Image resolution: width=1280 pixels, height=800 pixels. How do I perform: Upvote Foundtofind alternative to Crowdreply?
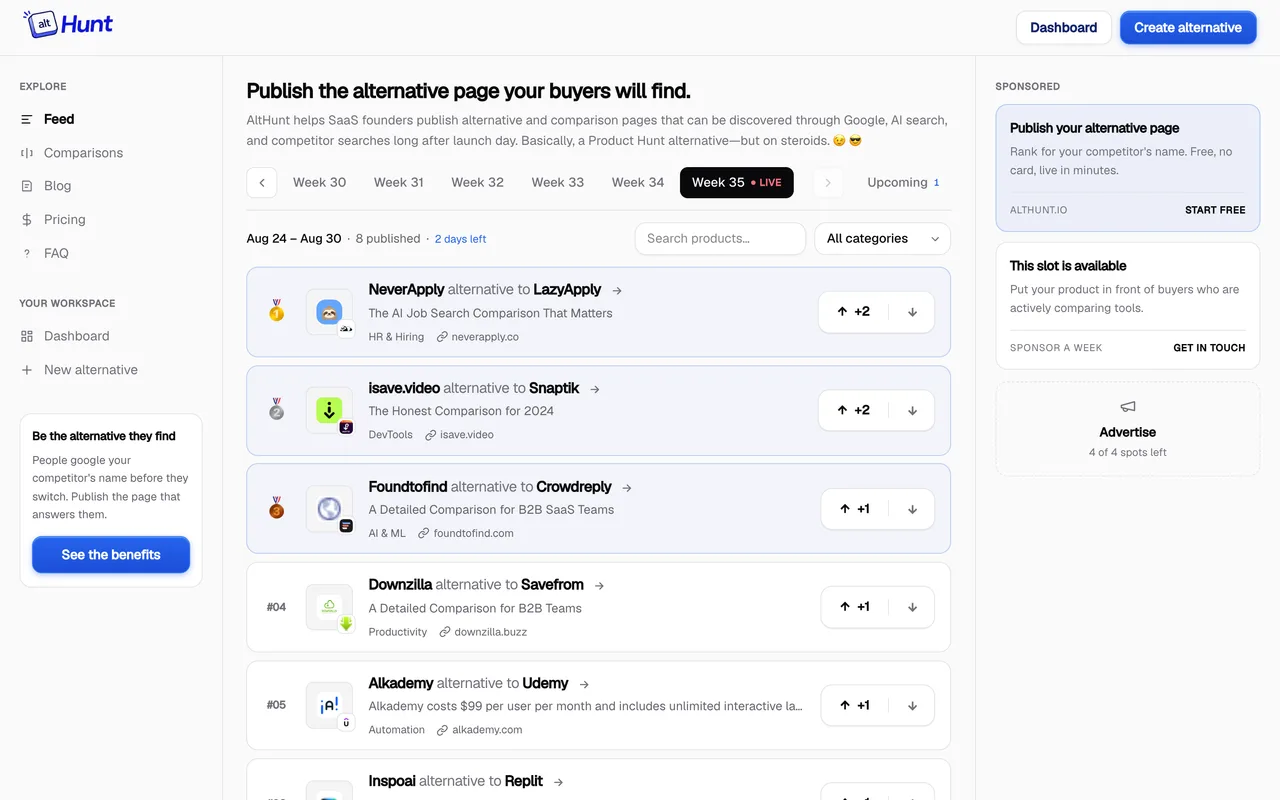[854, 509]
